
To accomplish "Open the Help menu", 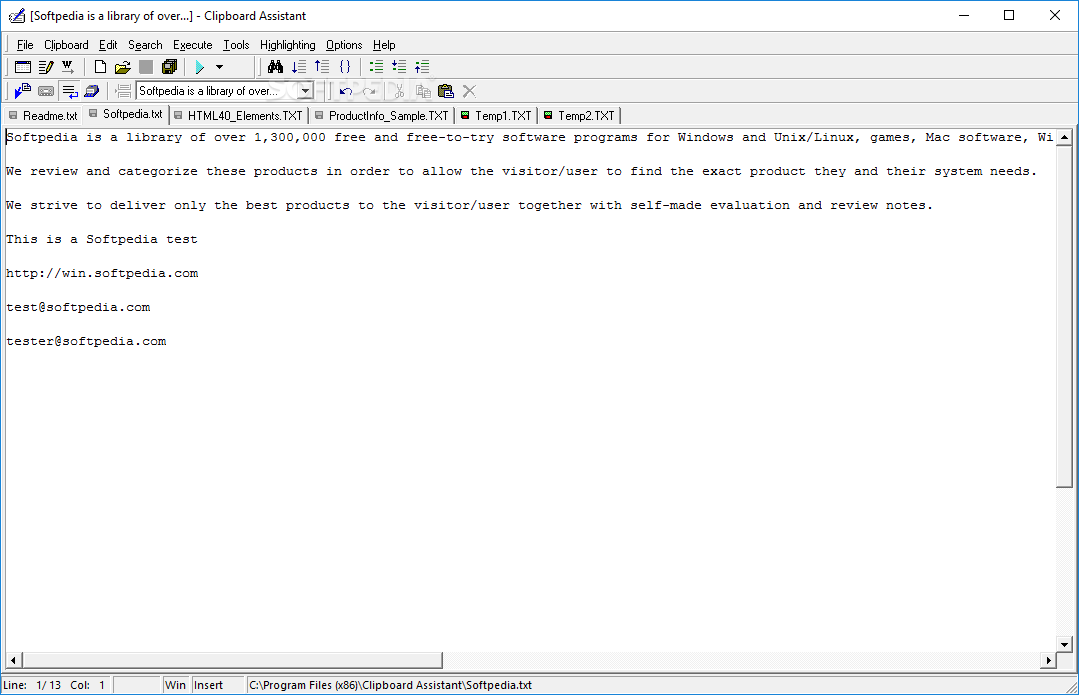I will (384, 45).
